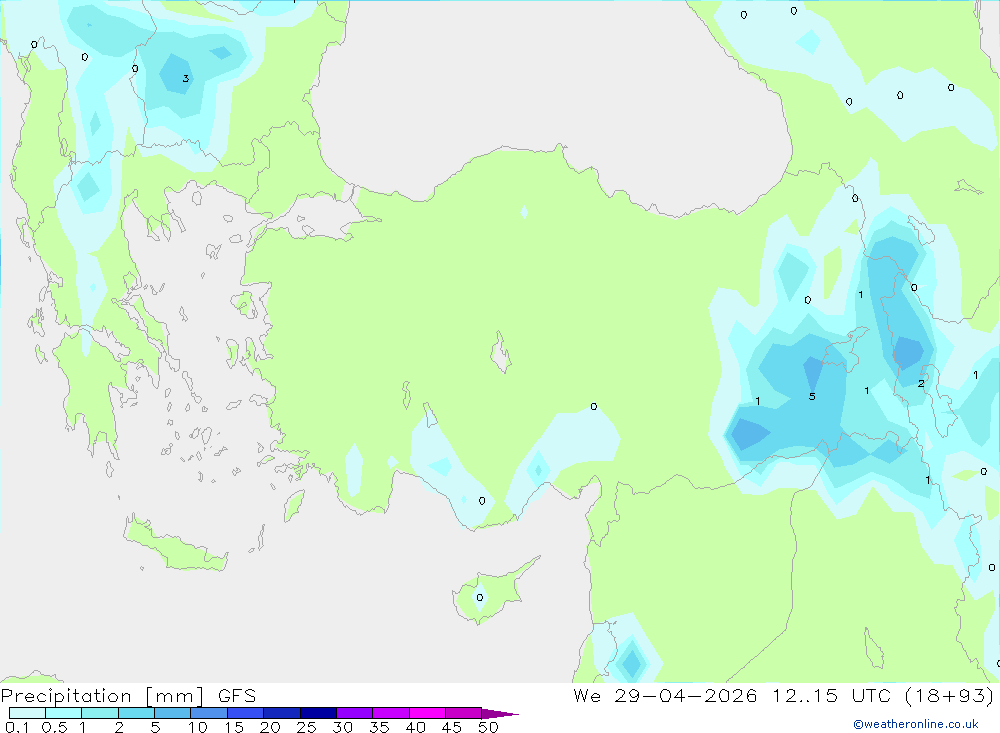
Task: Select the 5–10 mm legend color swatch
Action: coord(172,713)
